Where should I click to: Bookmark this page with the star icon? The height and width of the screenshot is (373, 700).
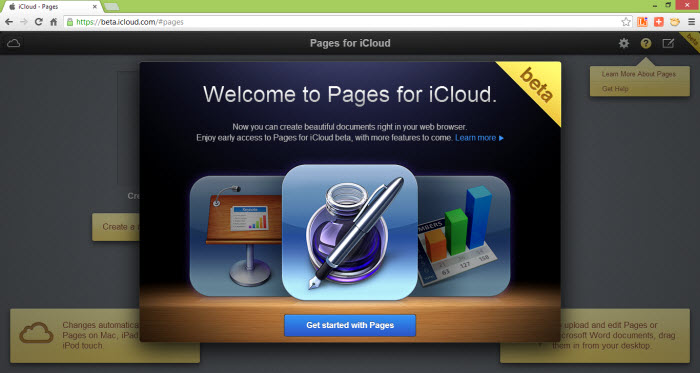[x=626, y=21]
